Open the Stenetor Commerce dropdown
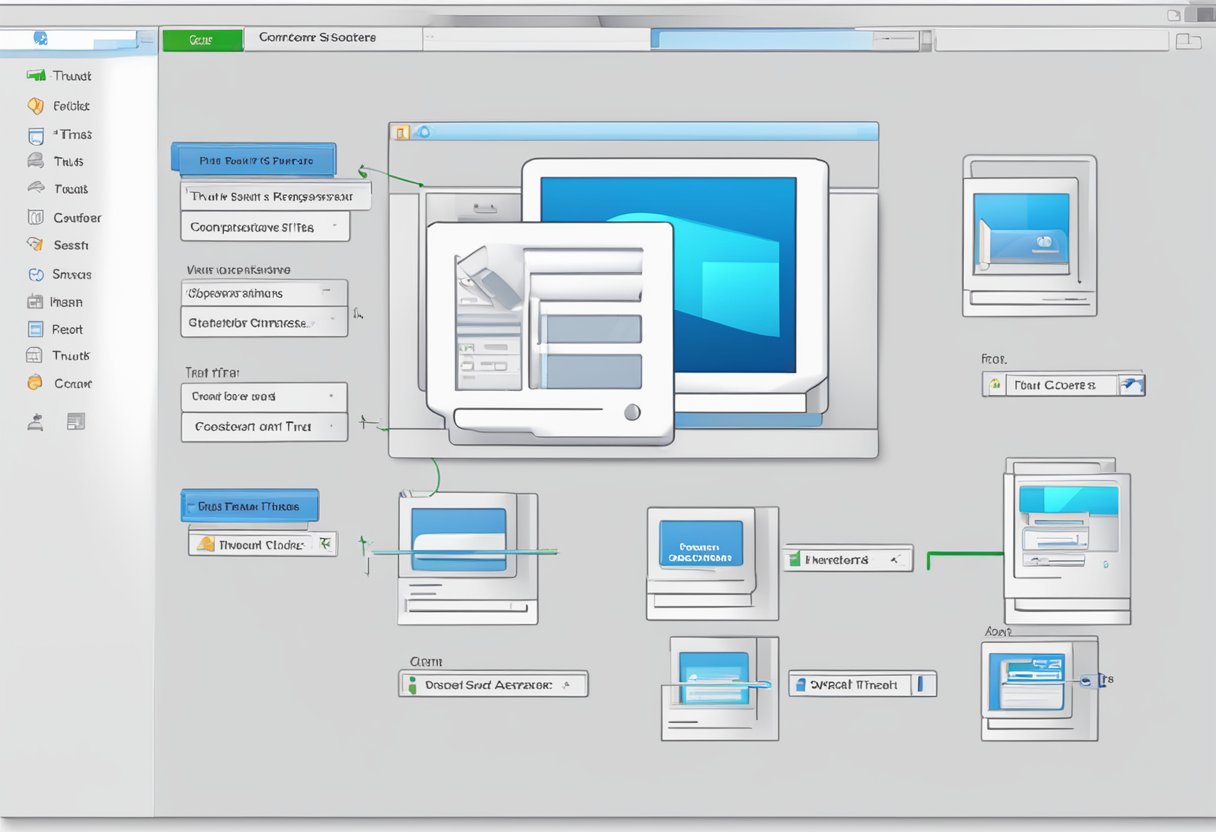This screenshot has width=1216, height=832. [264, 322]
